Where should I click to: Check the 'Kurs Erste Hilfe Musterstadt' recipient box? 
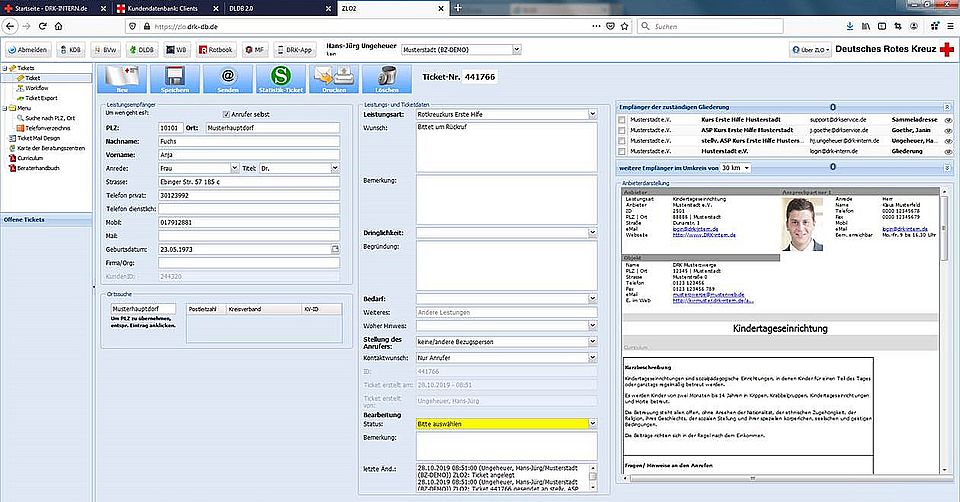(622, 120)
